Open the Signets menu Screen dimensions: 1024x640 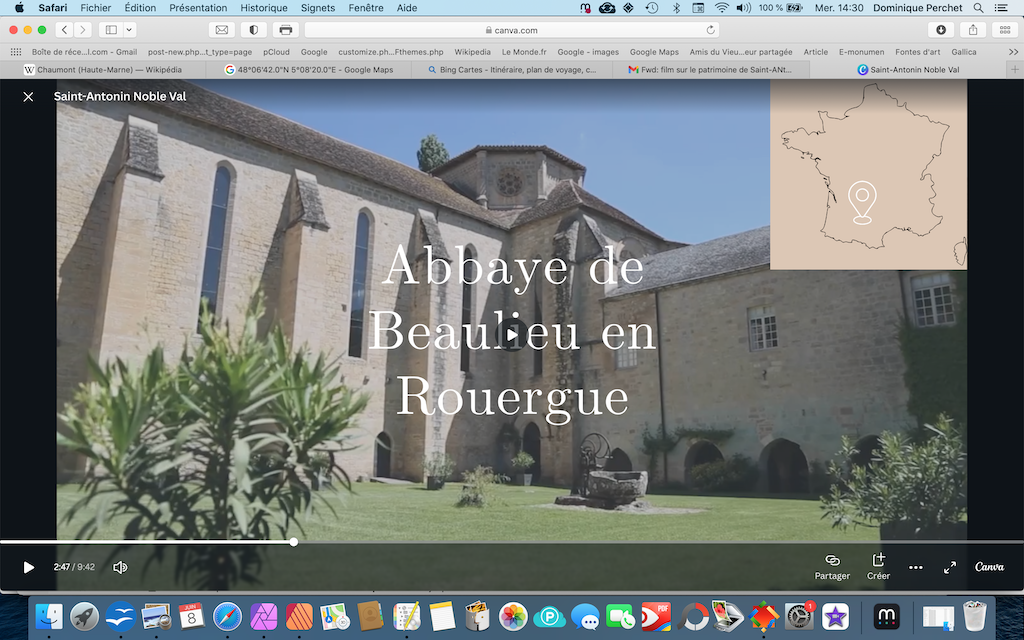(318, 8)
